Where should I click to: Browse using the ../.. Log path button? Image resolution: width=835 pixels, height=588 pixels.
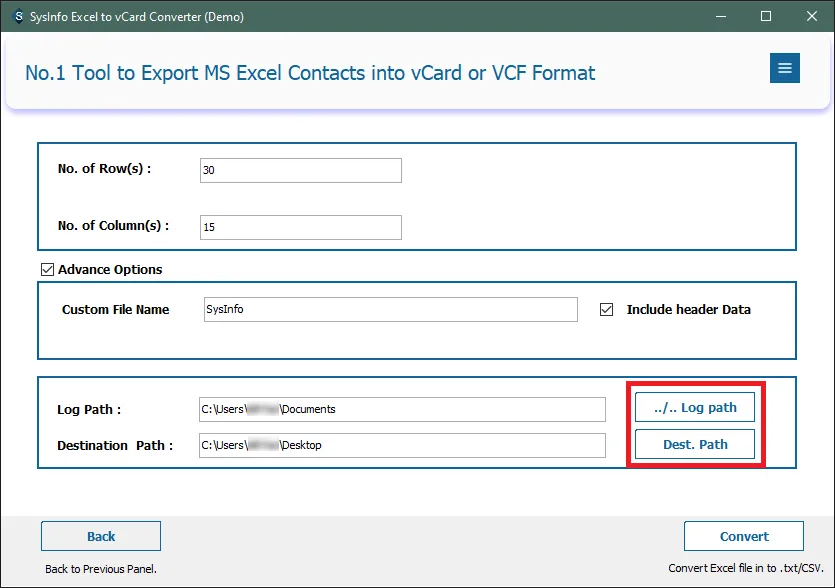click(x=694, y=408)
